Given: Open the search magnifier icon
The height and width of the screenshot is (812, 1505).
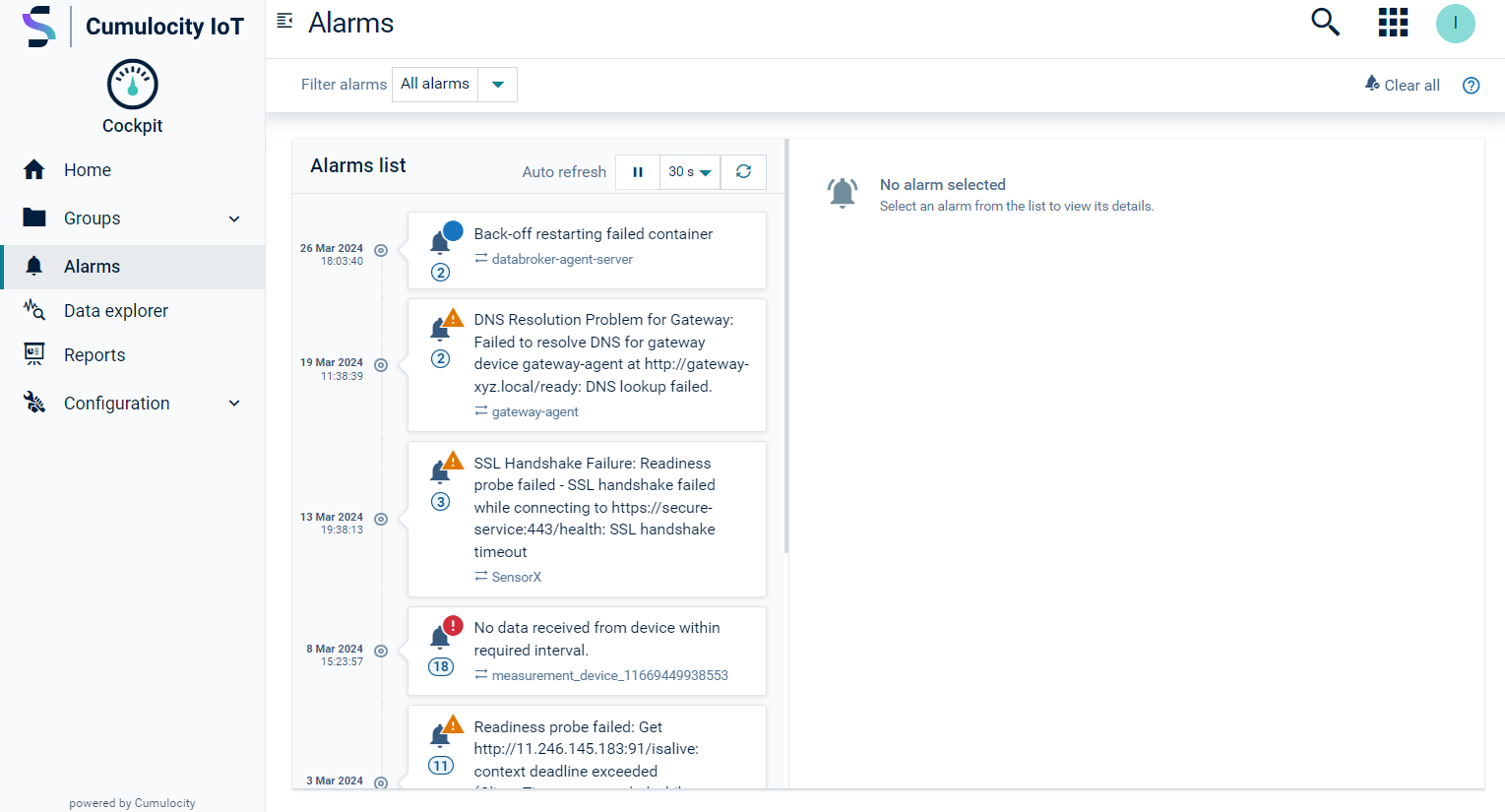Looking at the screenshot, I should tap(1325, 22).
